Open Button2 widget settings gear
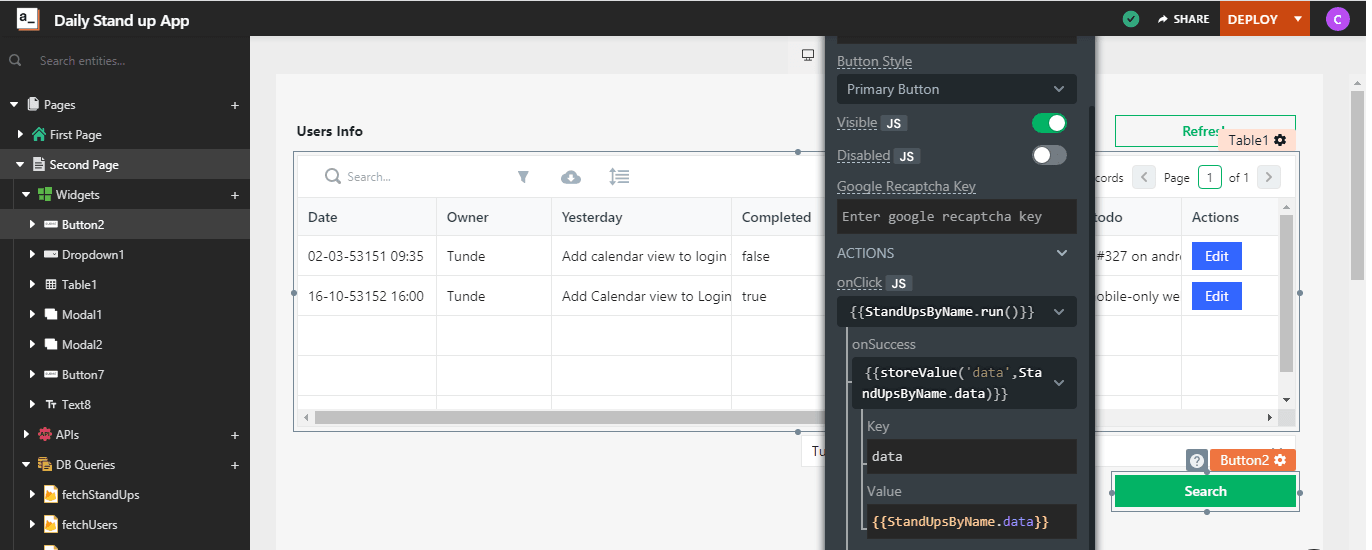 click(x=1279, y=460)
